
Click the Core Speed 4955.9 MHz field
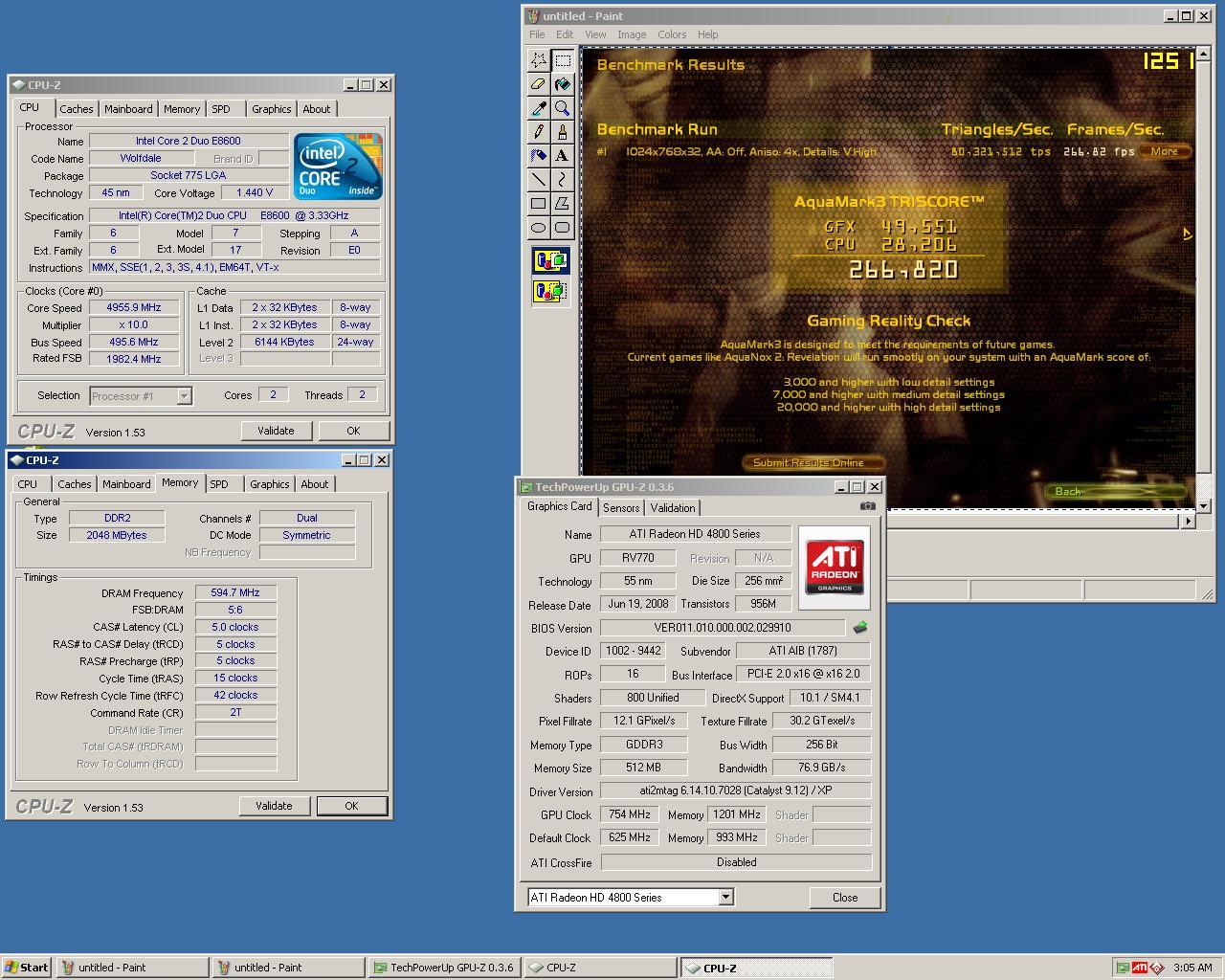(134, 307)
